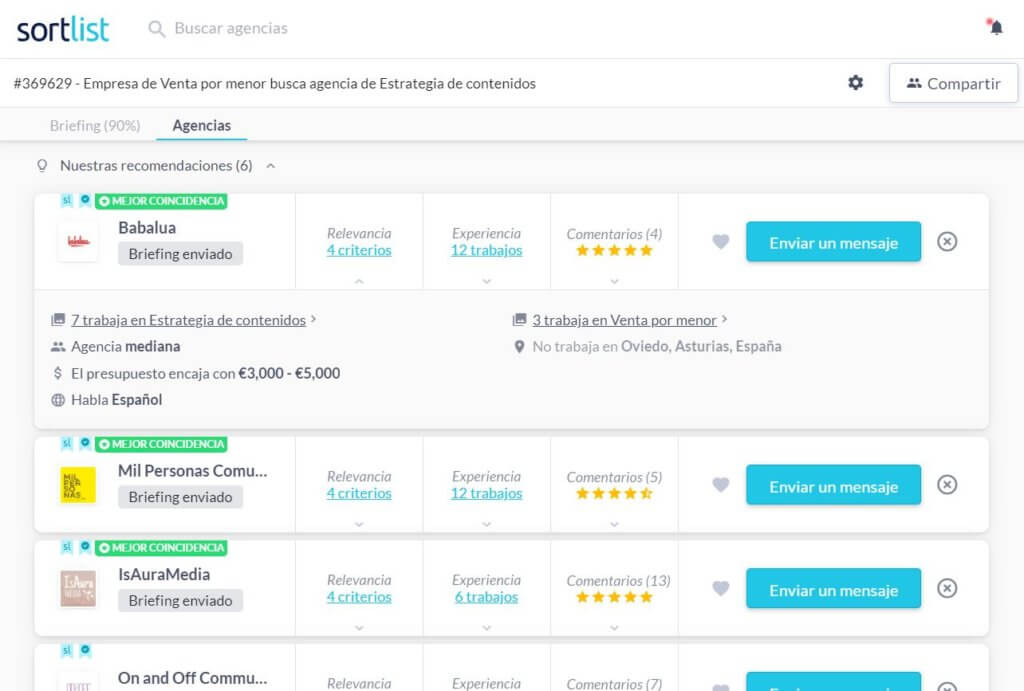Screen dimensions: 1024x691
Task: Click the Compartir button
Action: (953, 83)
